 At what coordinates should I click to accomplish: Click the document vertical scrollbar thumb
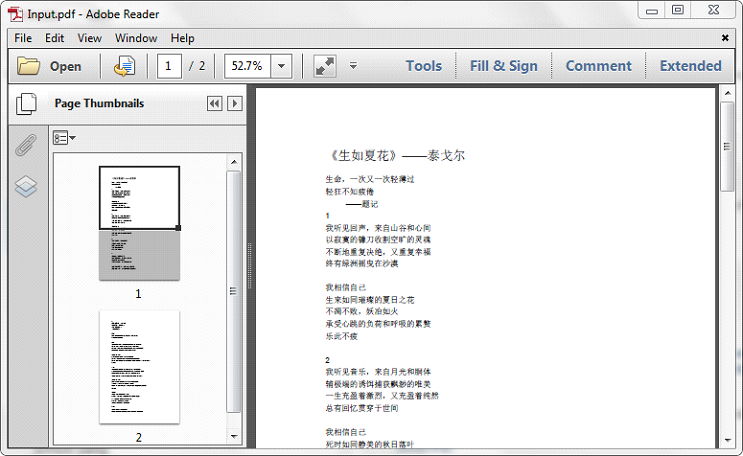pyautogui.click(x=727, y=146)
